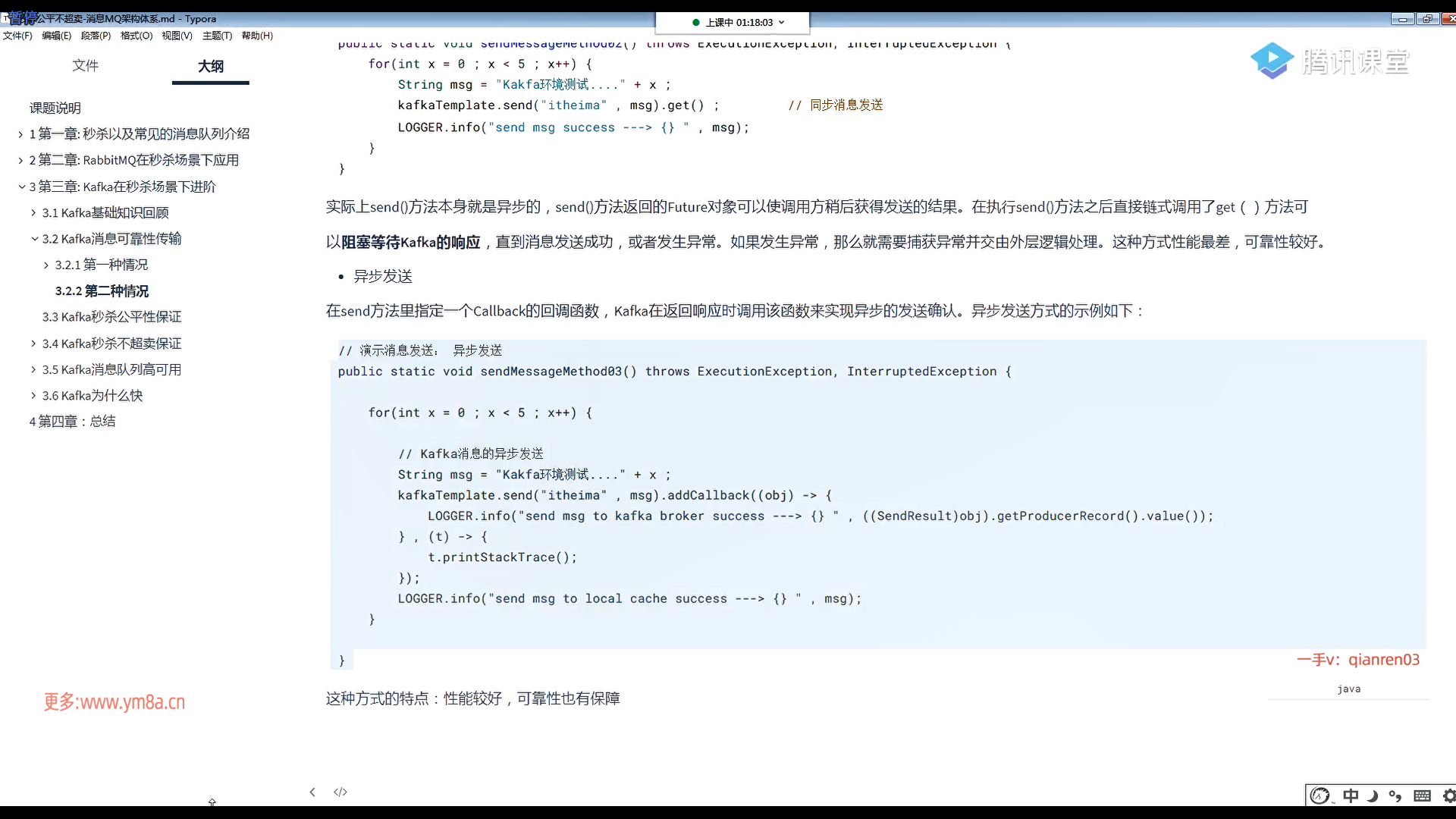The image size is (1456, 819).
Task: Open the 格式(O) menu
Action: (136, 36)
